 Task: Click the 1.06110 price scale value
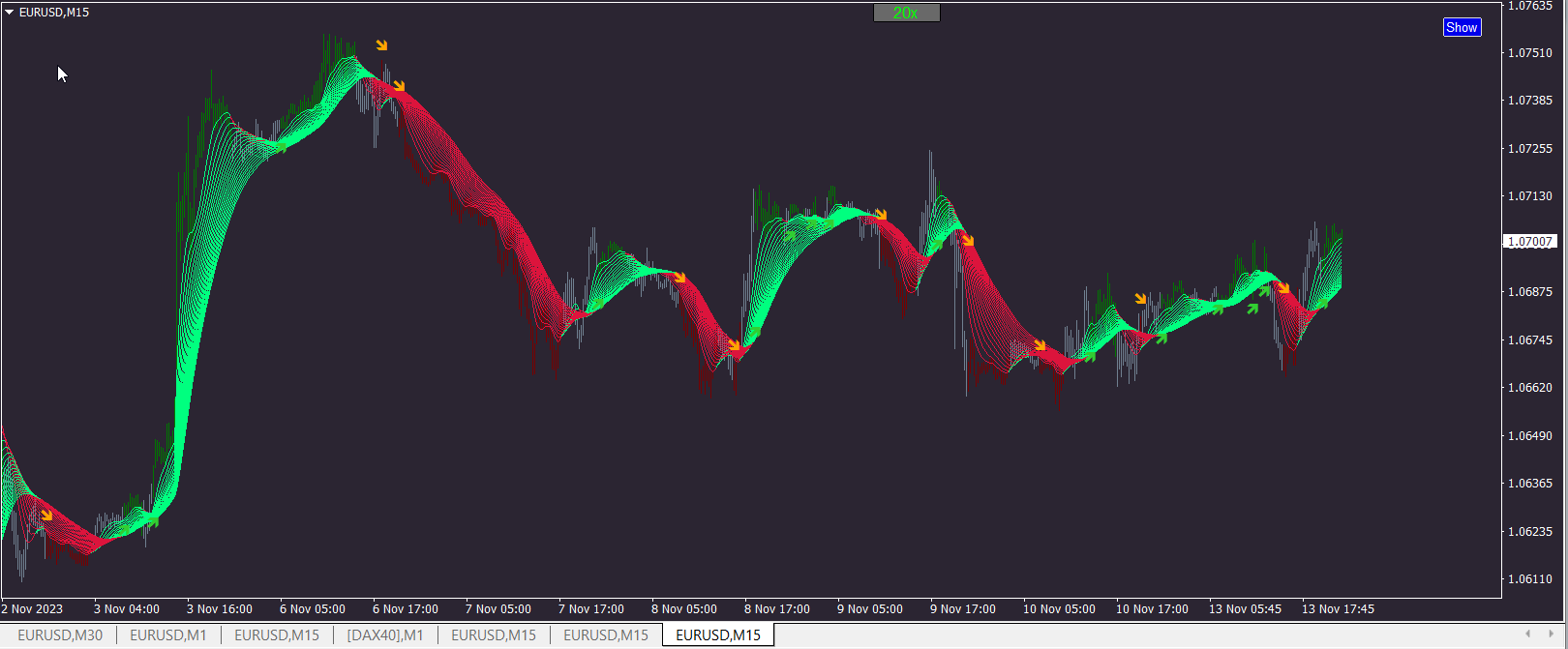click(1530, 579)
